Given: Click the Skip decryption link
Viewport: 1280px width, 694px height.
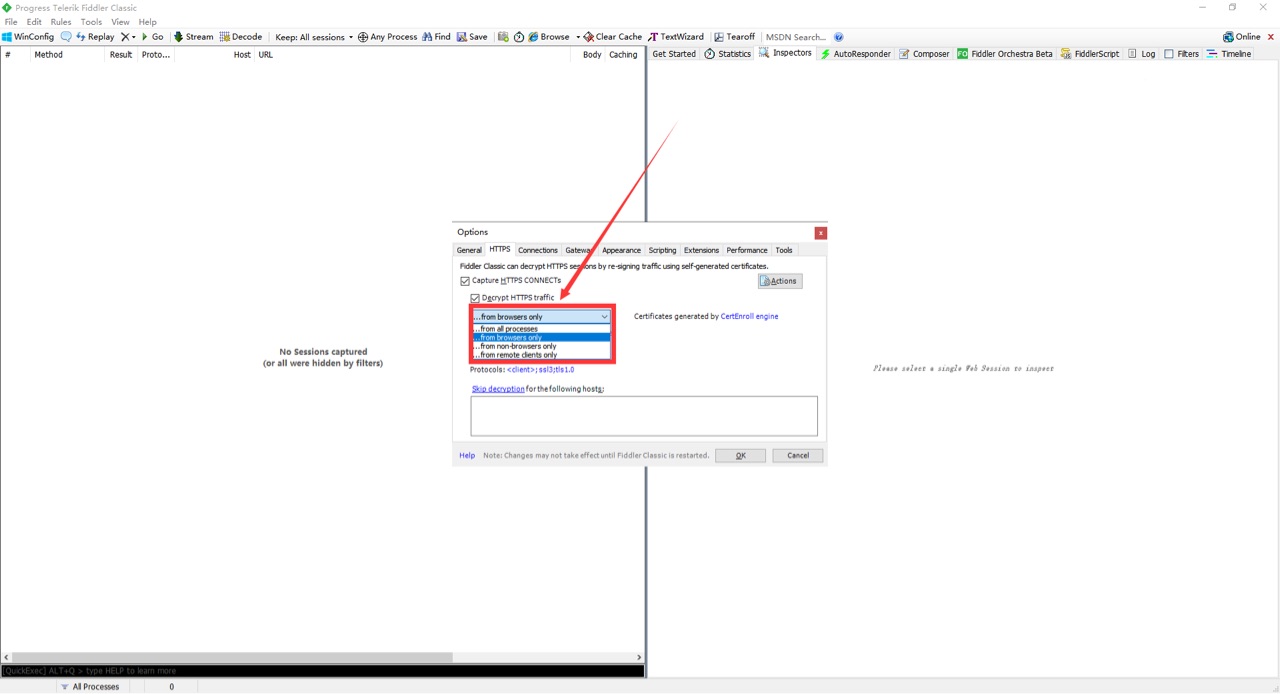Looking at the screenshot, I should pyautogui.click(x=498, y=389).
